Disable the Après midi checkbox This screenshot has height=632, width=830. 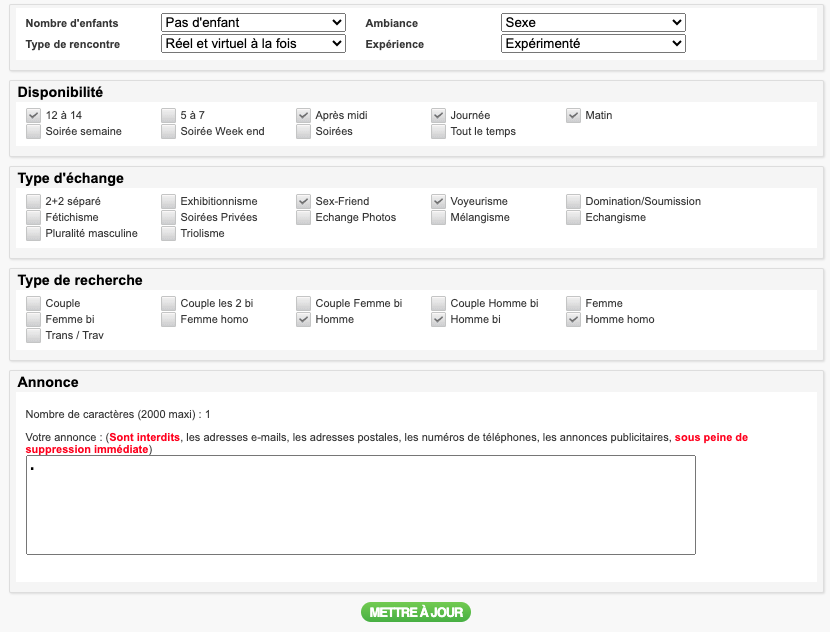(304, 116)
